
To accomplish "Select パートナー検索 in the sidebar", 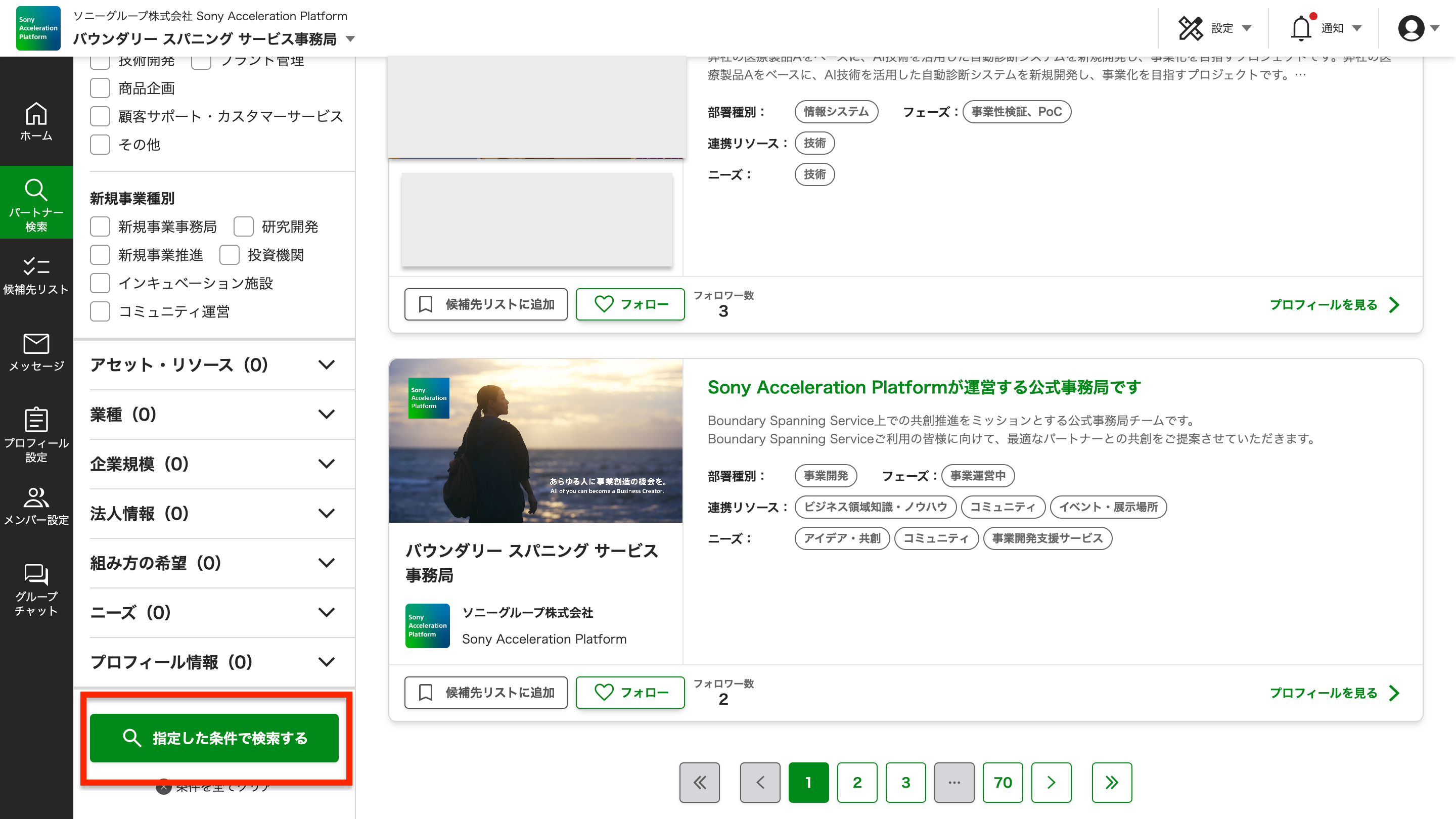I will (x=36, y=202).
